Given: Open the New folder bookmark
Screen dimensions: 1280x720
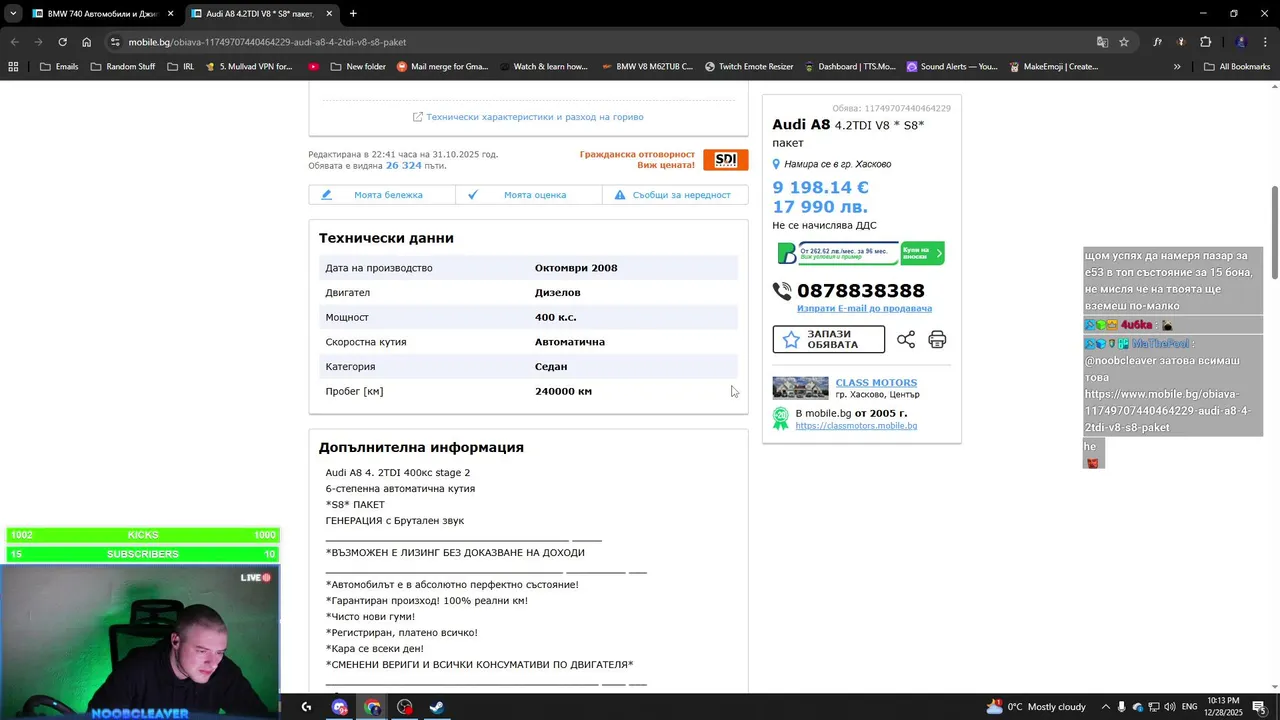Looking at the screenshot, I should [x=358, y=67].
